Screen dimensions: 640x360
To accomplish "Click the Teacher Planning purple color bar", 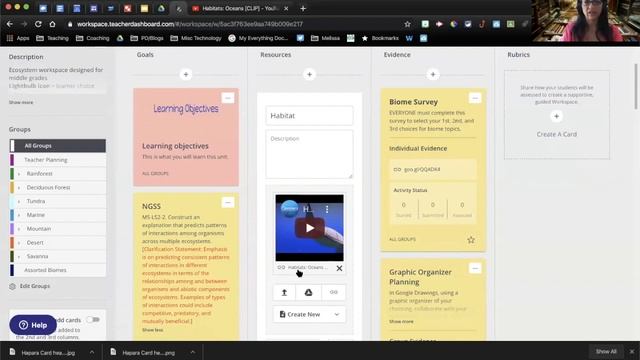I will [12, 160].
